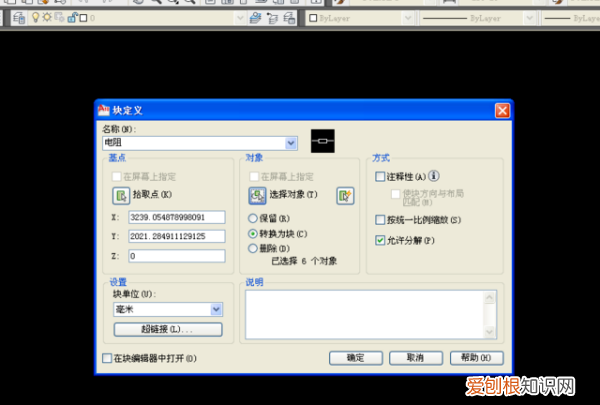Close the 块定义 dialog
The image size is (600, 405).
pyautogui.click(x=502, y=111)
